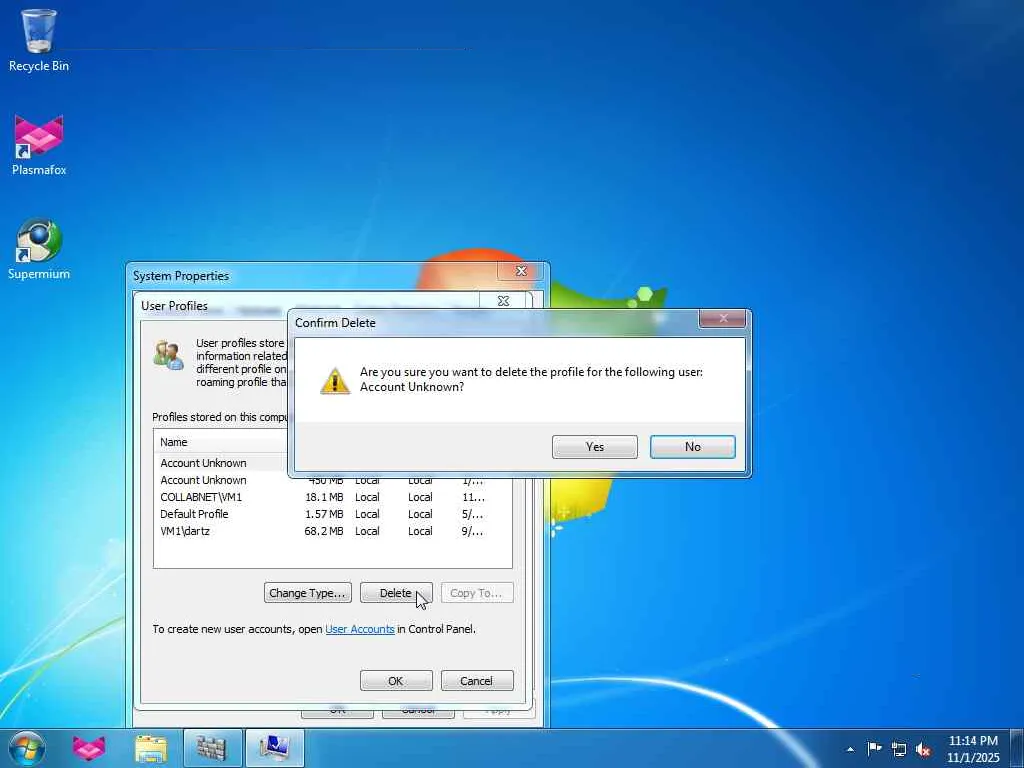This screenshot has height=768, width=1024.
Task: Select the second Account Unknown profile row
Action: (332, 480)
